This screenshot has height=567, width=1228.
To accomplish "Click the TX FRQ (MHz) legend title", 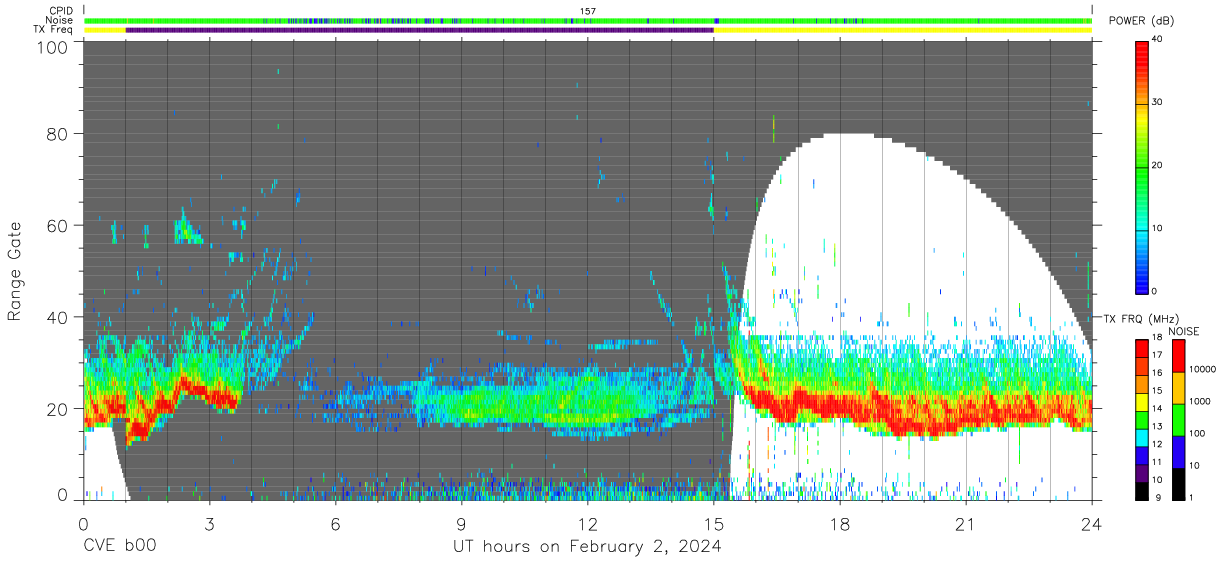I will (x=1140, y=319).
